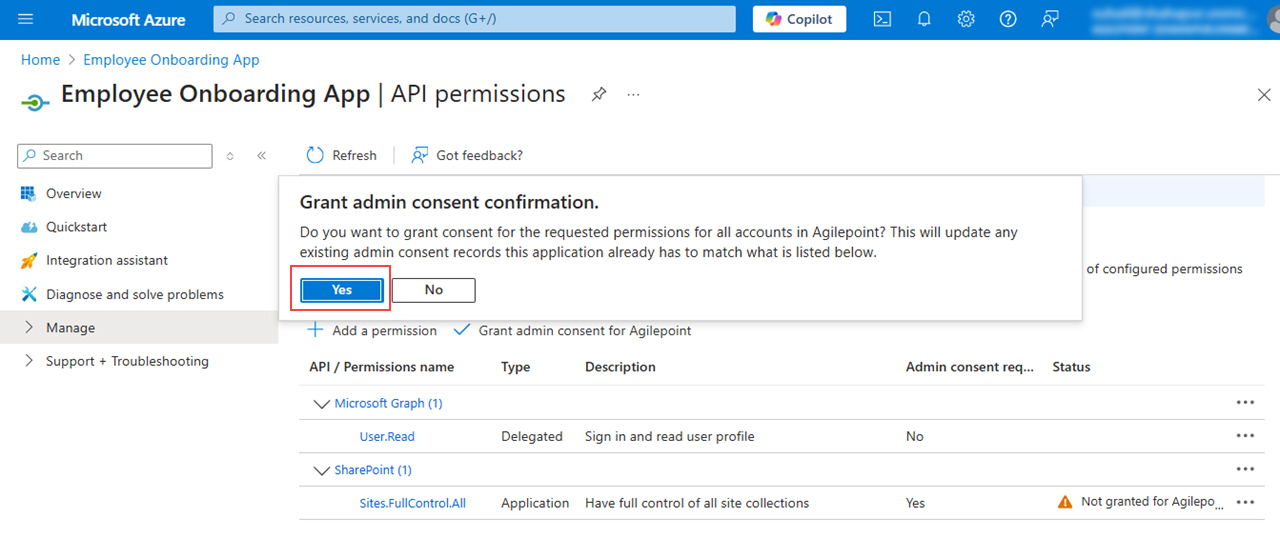1280x538 pixels.
Task: Click the Diagnose and solve problems wrench icon
Action: pyautogui.click(x=28, y=294)
